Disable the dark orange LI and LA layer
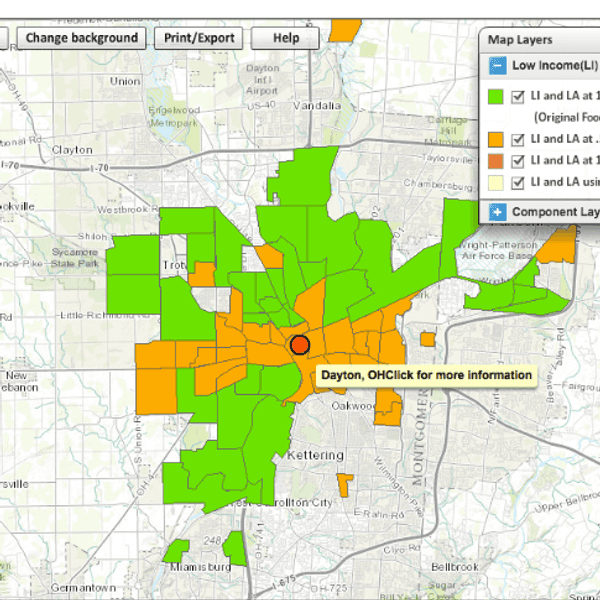Viewport: 600px width, 600px height. point(518,160)
